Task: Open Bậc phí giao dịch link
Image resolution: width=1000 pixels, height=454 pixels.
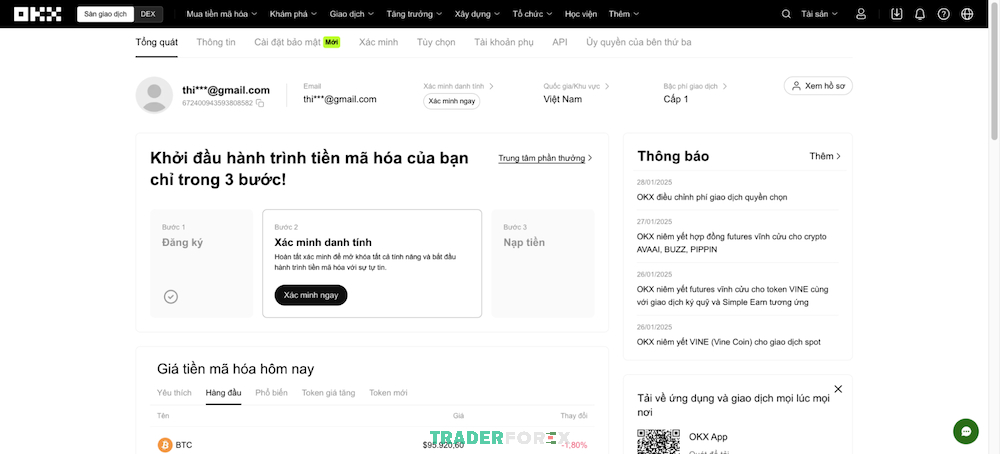Action: pos(695,86)
